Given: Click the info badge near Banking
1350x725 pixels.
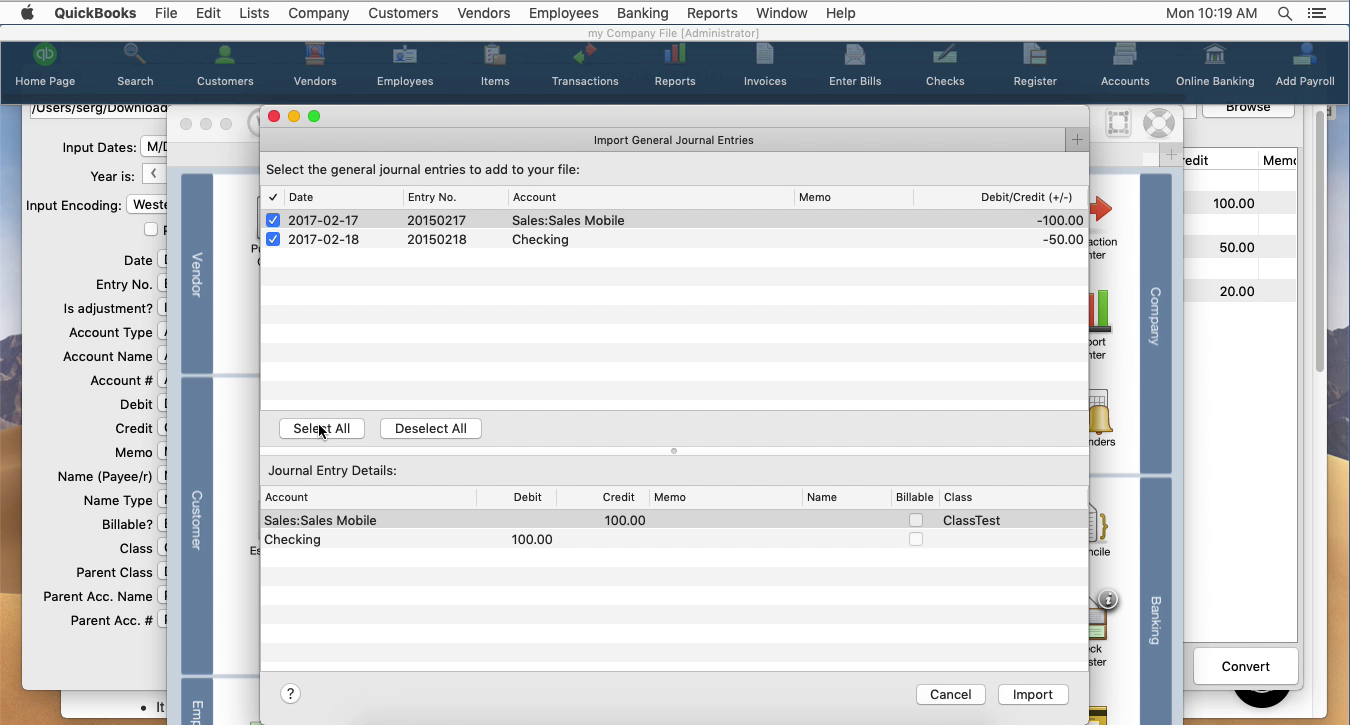Looking at the screenshot, I should tap(1108, 600).
